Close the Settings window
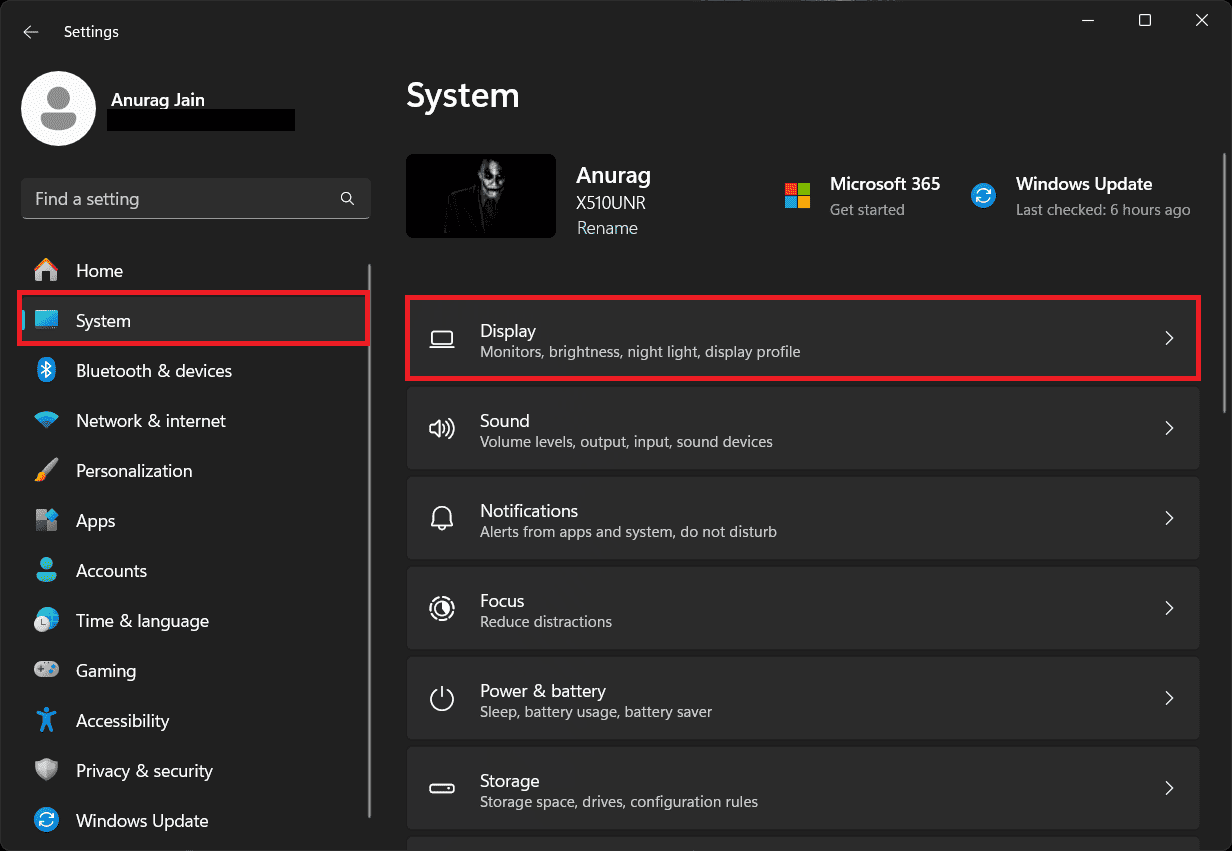Viewport: 1232px width, 851px height. click(x=1201, y=21)
